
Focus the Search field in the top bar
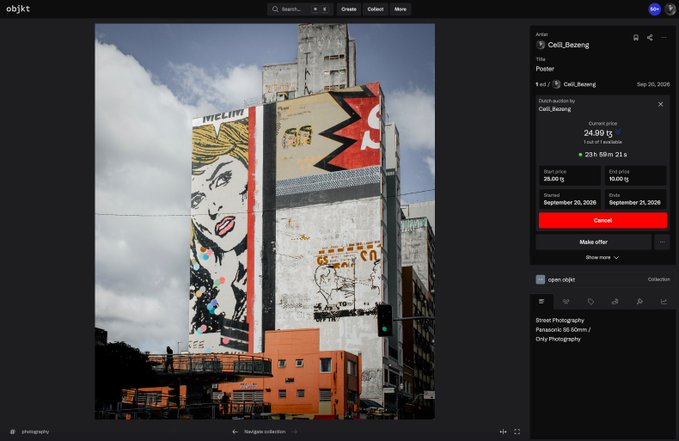[300, 9]
